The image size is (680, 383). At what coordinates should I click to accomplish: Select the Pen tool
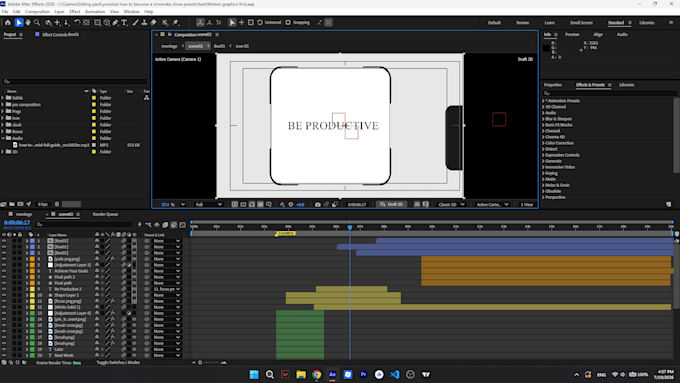pyautogui.click(x=115, y=23)
